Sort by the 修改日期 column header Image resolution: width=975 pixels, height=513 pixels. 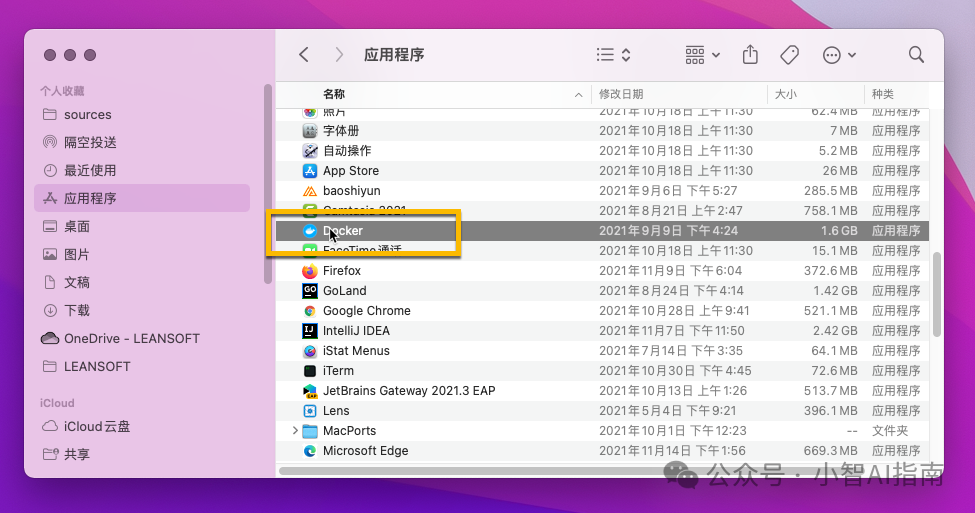point(621,94)
